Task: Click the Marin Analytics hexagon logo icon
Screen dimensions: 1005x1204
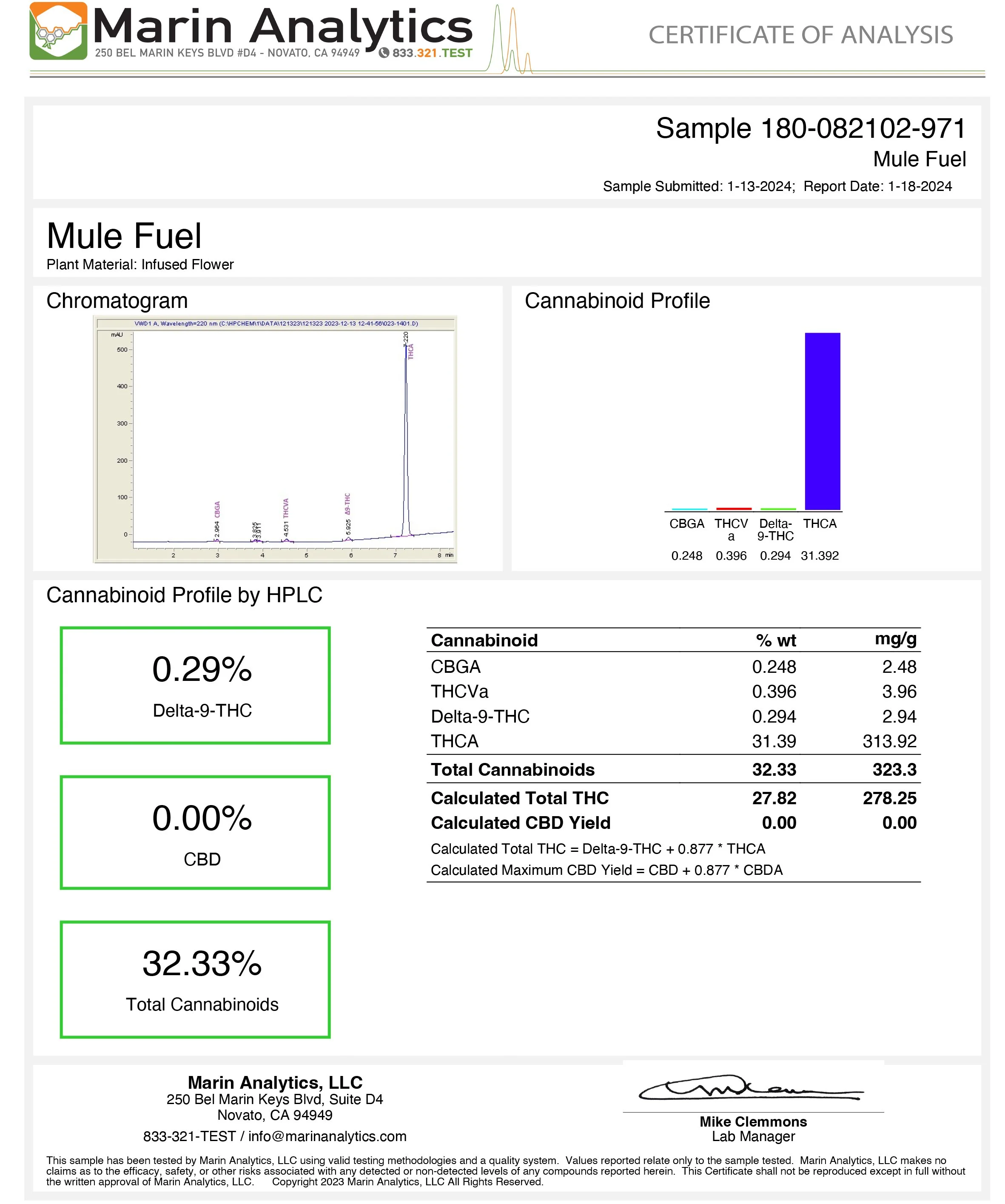Action: point(58,31)
